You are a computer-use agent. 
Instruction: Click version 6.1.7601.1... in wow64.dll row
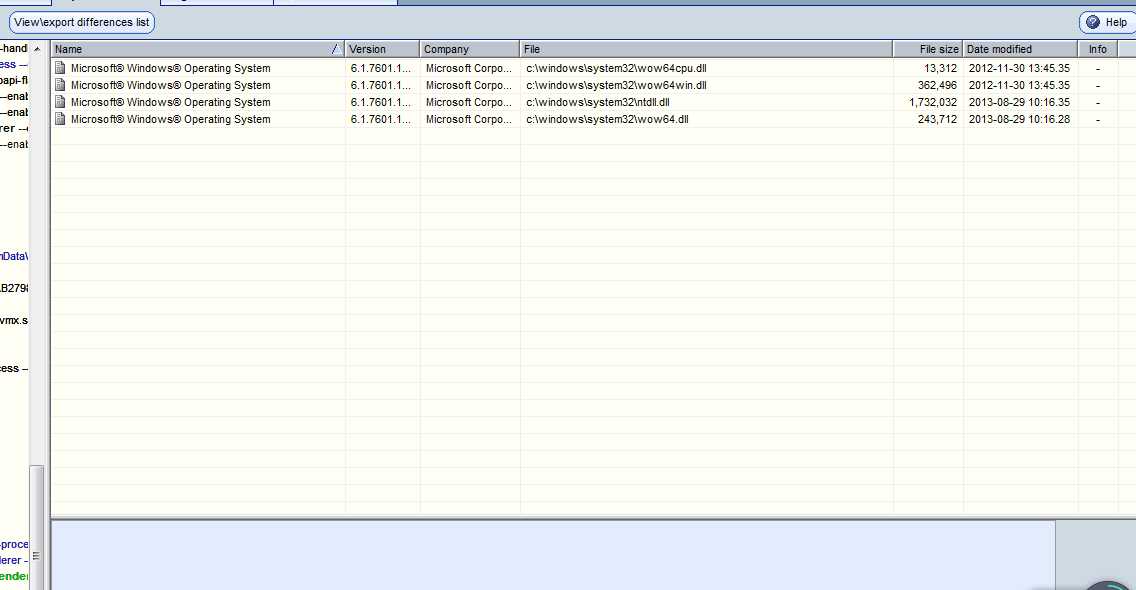380,119
